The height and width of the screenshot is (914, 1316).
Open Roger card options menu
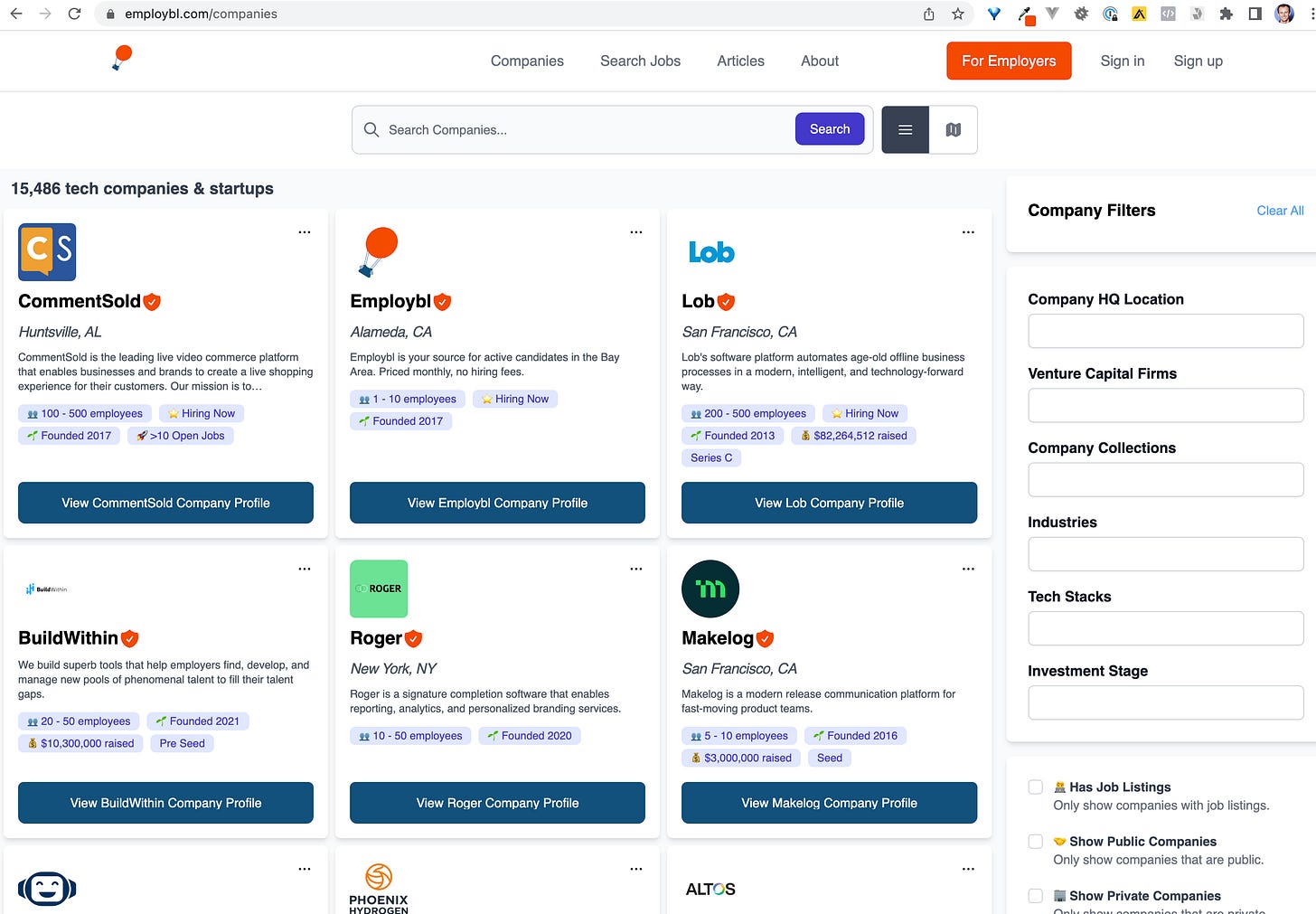pyautogui.click(x=636, y=570)
